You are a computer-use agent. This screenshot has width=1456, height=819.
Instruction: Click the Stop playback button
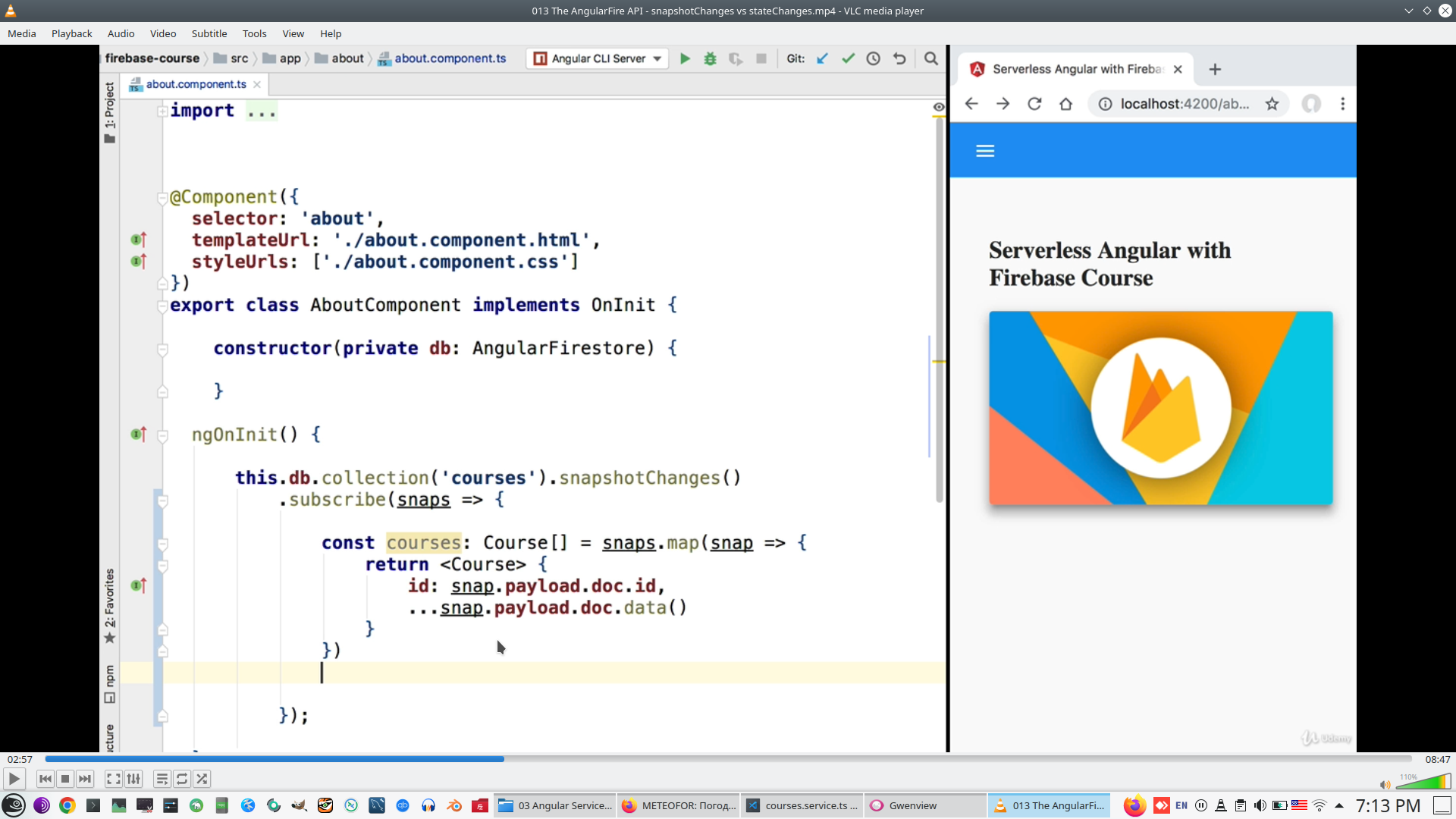65,779
